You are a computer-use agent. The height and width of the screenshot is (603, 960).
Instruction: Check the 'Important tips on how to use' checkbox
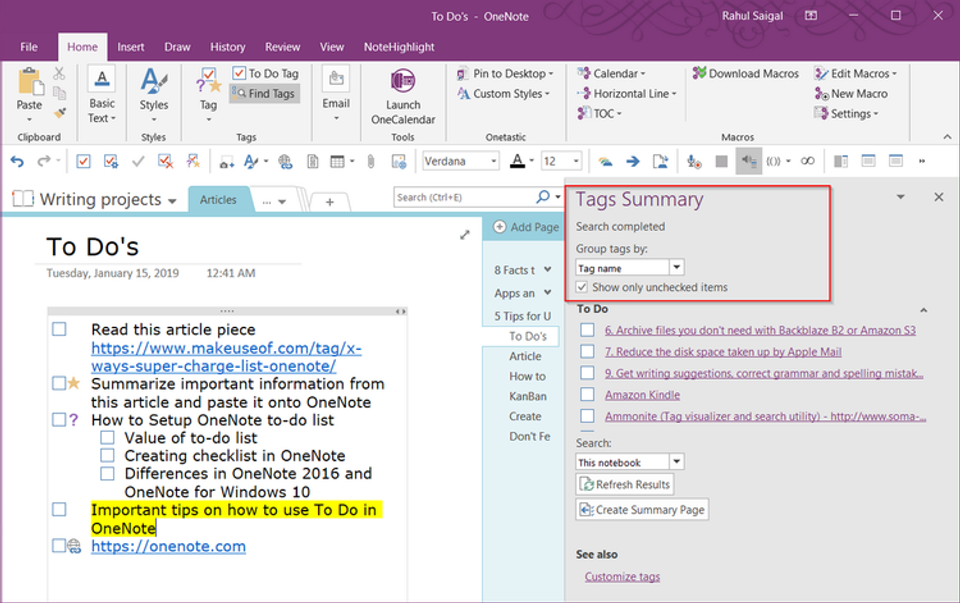click(59, 509)
